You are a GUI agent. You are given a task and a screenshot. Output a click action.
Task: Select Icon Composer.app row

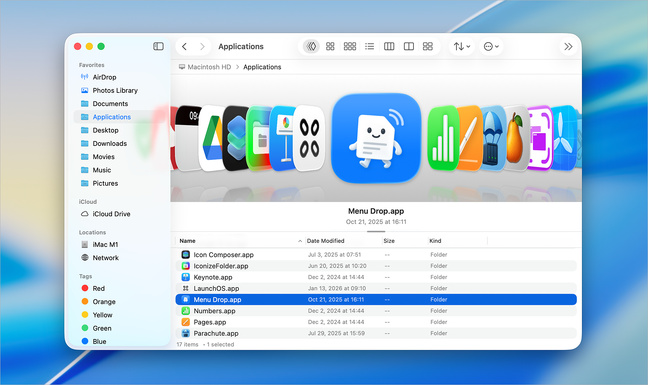point(376,254)
